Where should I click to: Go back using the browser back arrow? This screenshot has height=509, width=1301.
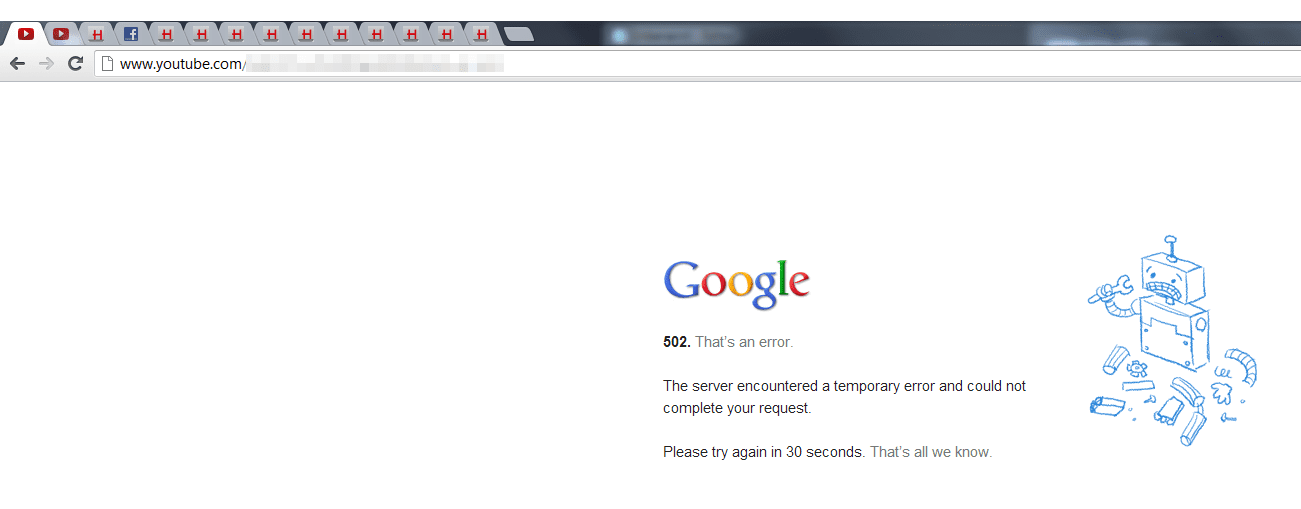17,64
